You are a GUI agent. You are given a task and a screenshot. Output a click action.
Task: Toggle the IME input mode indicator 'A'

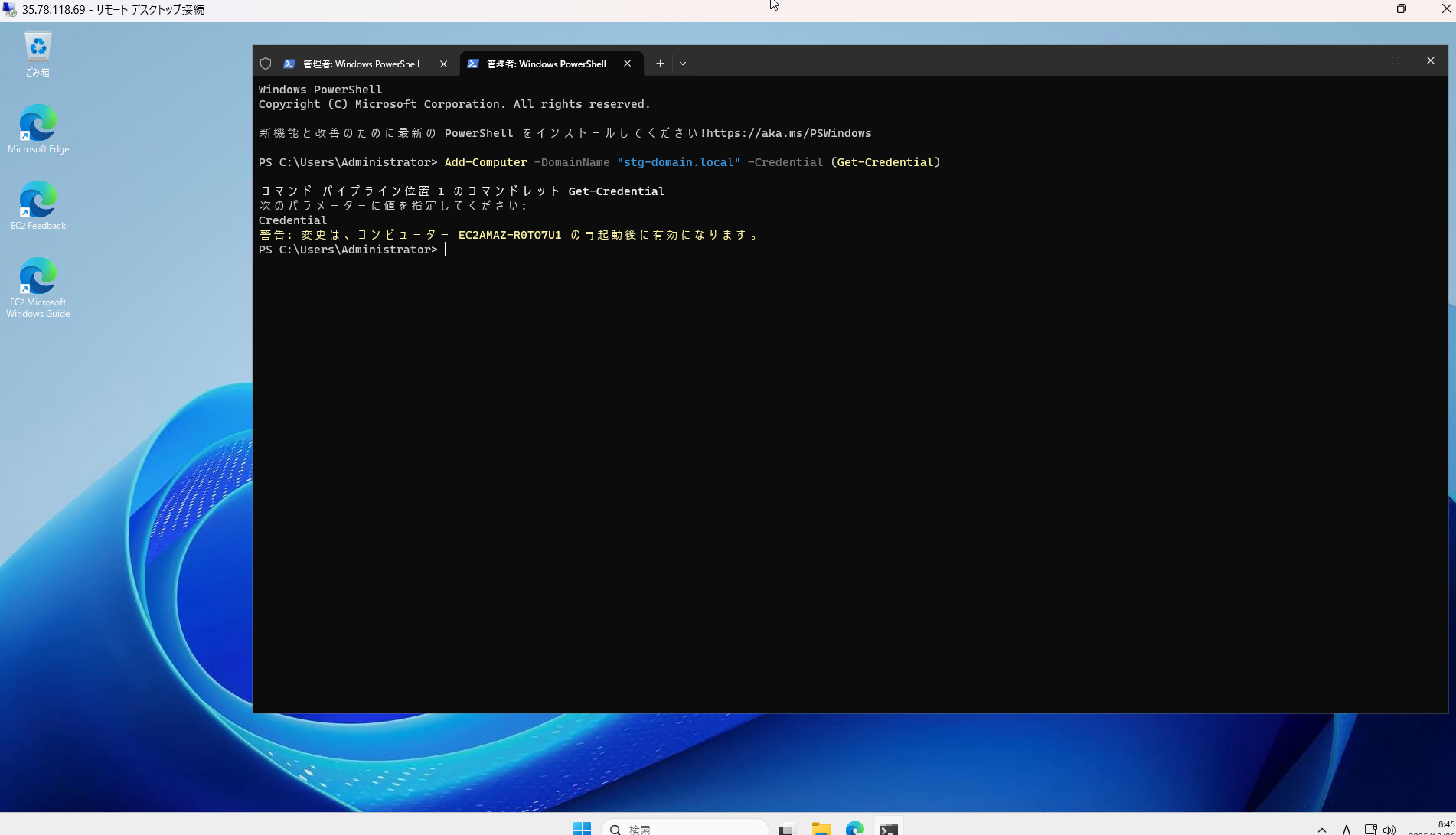pos(1346,829)
